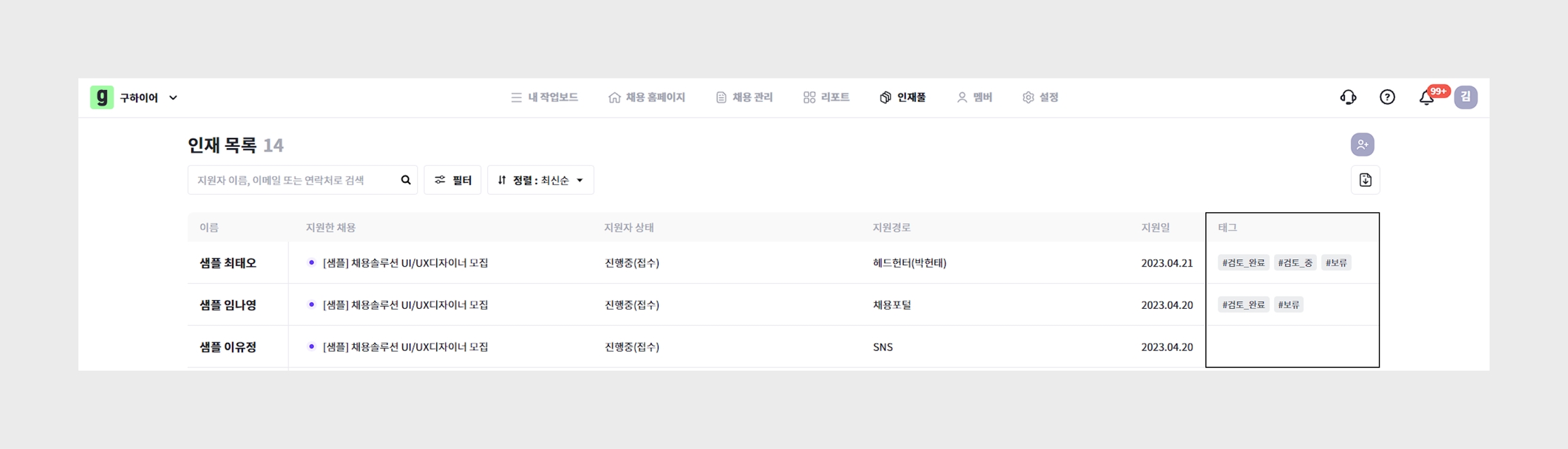This screenshot has height=449, width=1568.
Task: Click the headset customer support icon
Action: [x=1348, y=97]
